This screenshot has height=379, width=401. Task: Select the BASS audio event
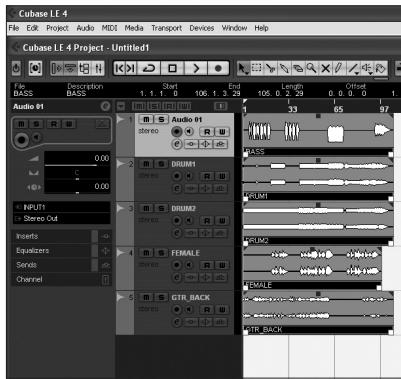click(x=318, y=135)
